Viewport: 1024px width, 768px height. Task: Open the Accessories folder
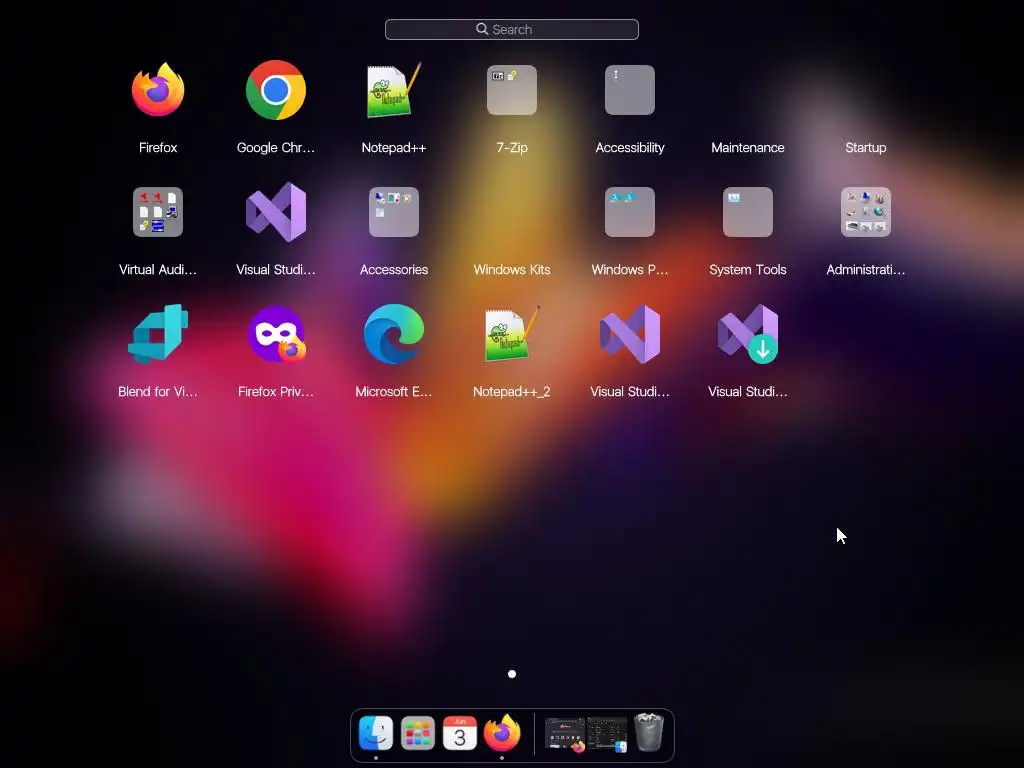tap(394, 212)
